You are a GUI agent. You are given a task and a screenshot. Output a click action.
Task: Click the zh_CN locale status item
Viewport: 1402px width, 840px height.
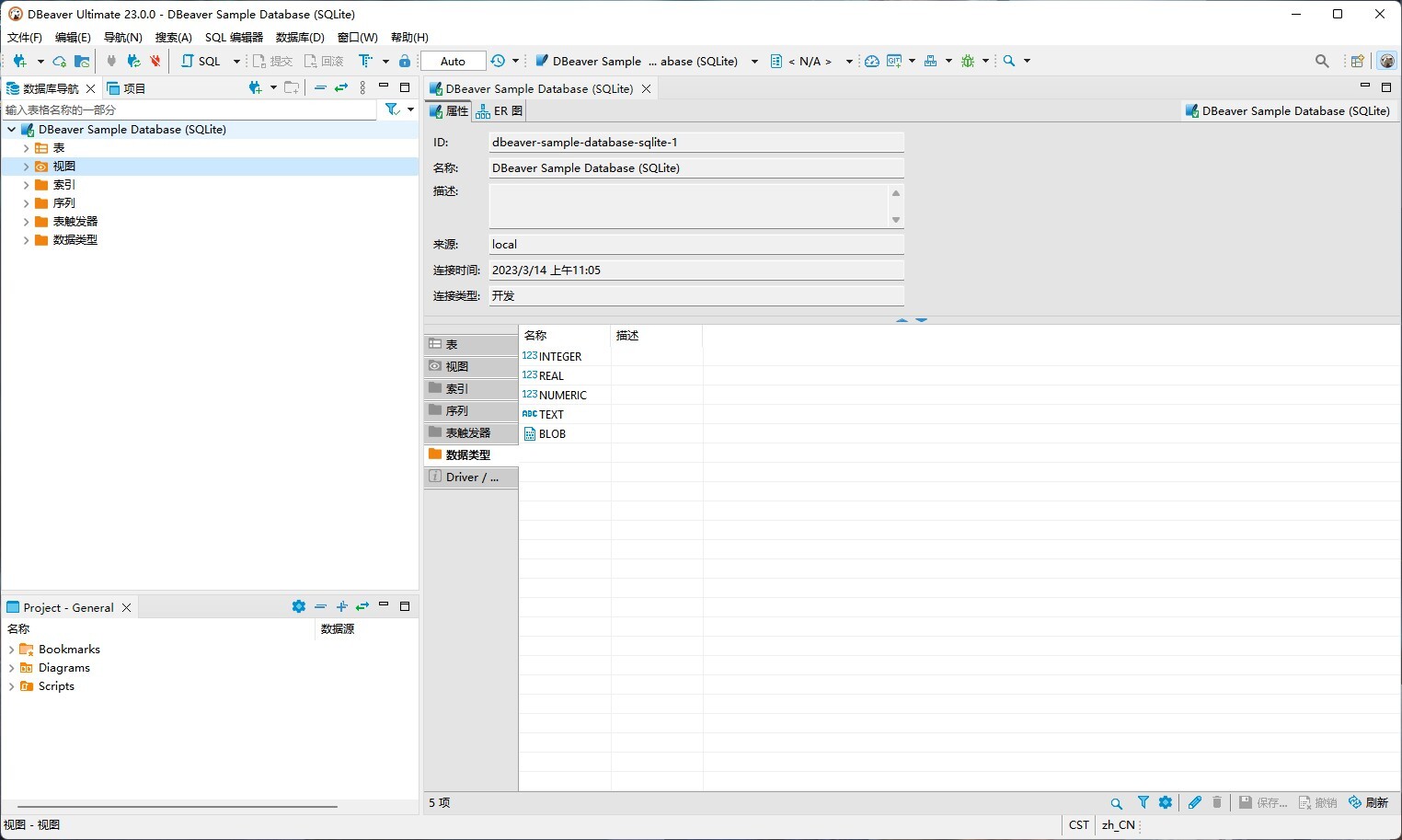point(1119,825)
